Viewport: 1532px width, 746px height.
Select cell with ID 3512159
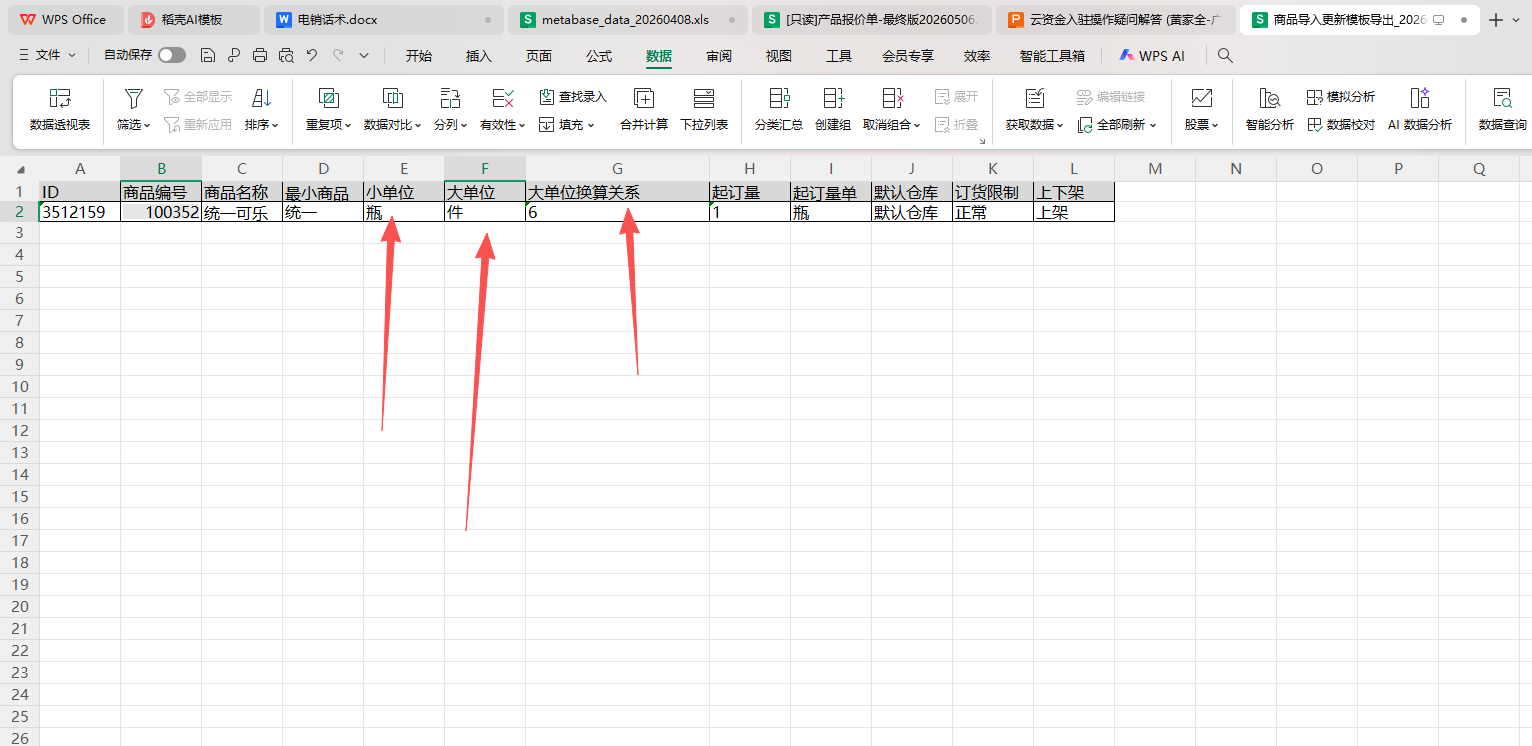click(80, 212)
